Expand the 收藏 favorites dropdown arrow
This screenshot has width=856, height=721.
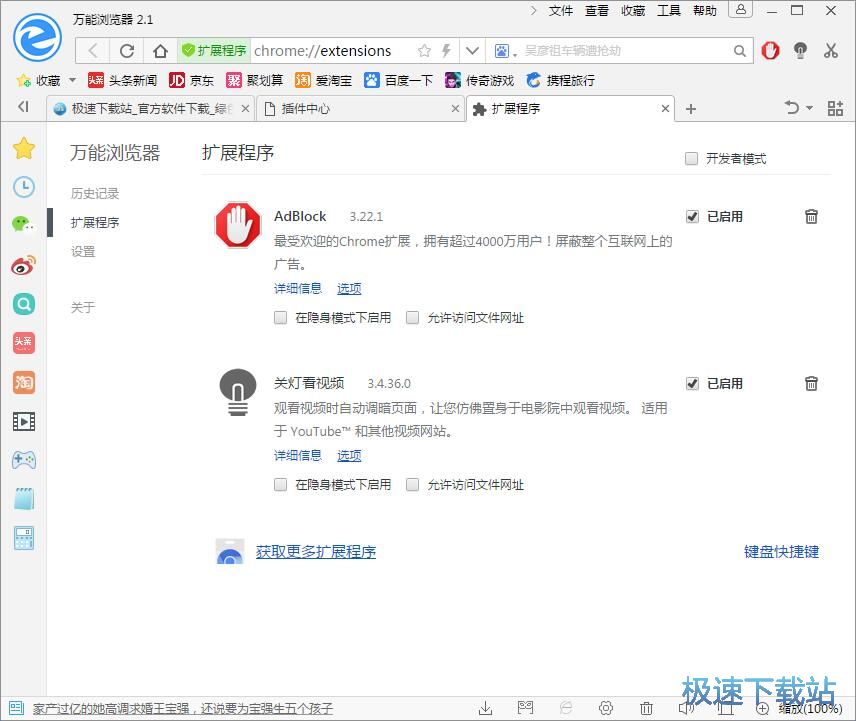72,80
